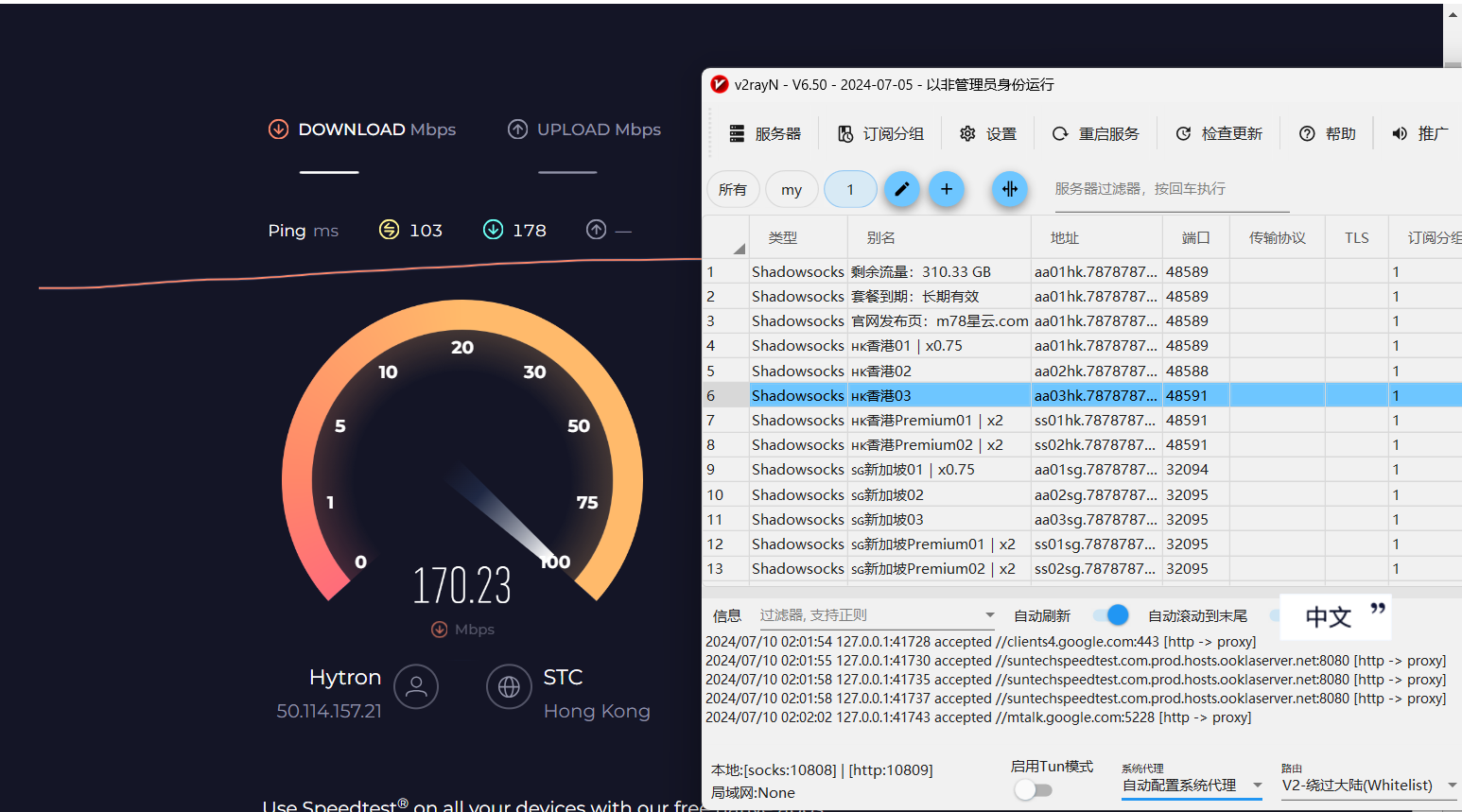Select highlighted server row HK香港03
This screenshot has height=812, width=1462.
[1082, 395]
